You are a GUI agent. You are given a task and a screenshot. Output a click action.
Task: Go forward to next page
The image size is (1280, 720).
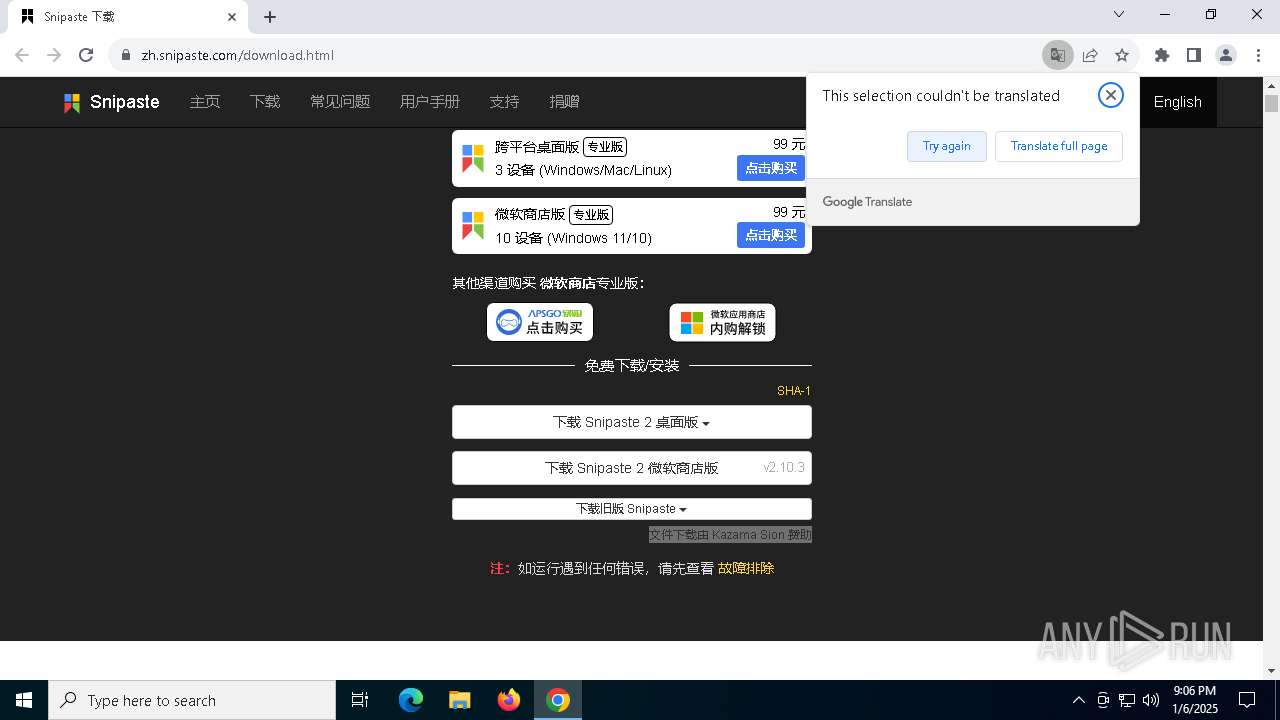point(54,55)
